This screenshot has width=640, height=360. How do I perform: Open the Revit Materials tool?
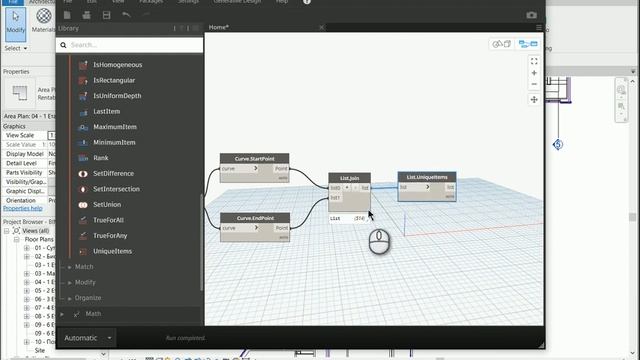pyautogui.click(x=43, y=20)
